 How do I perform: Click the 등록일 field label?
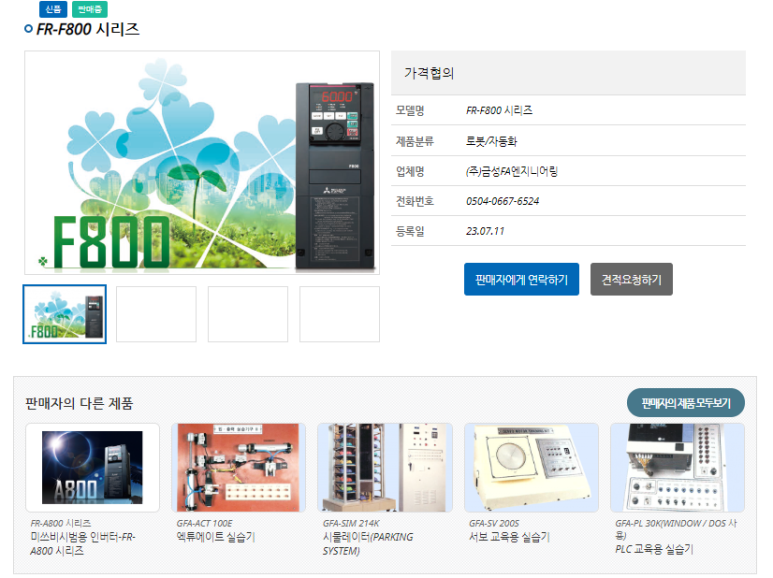(410, 231)
